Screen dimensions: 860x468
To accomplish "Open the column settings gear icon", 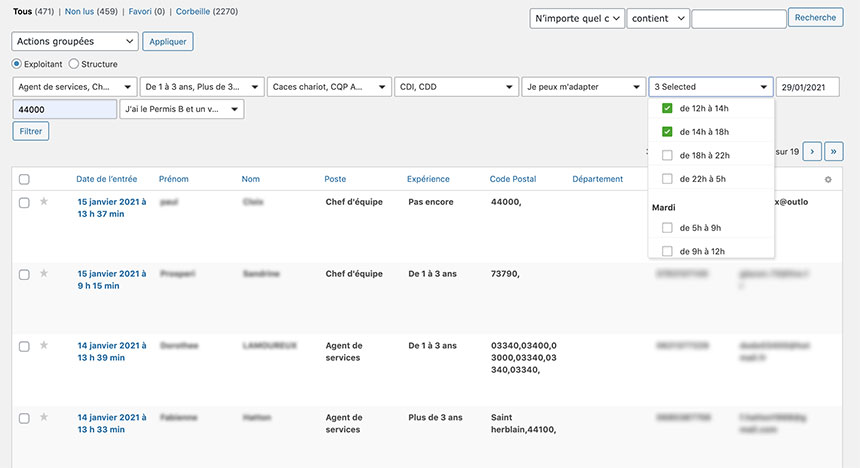I will point(828,179).
